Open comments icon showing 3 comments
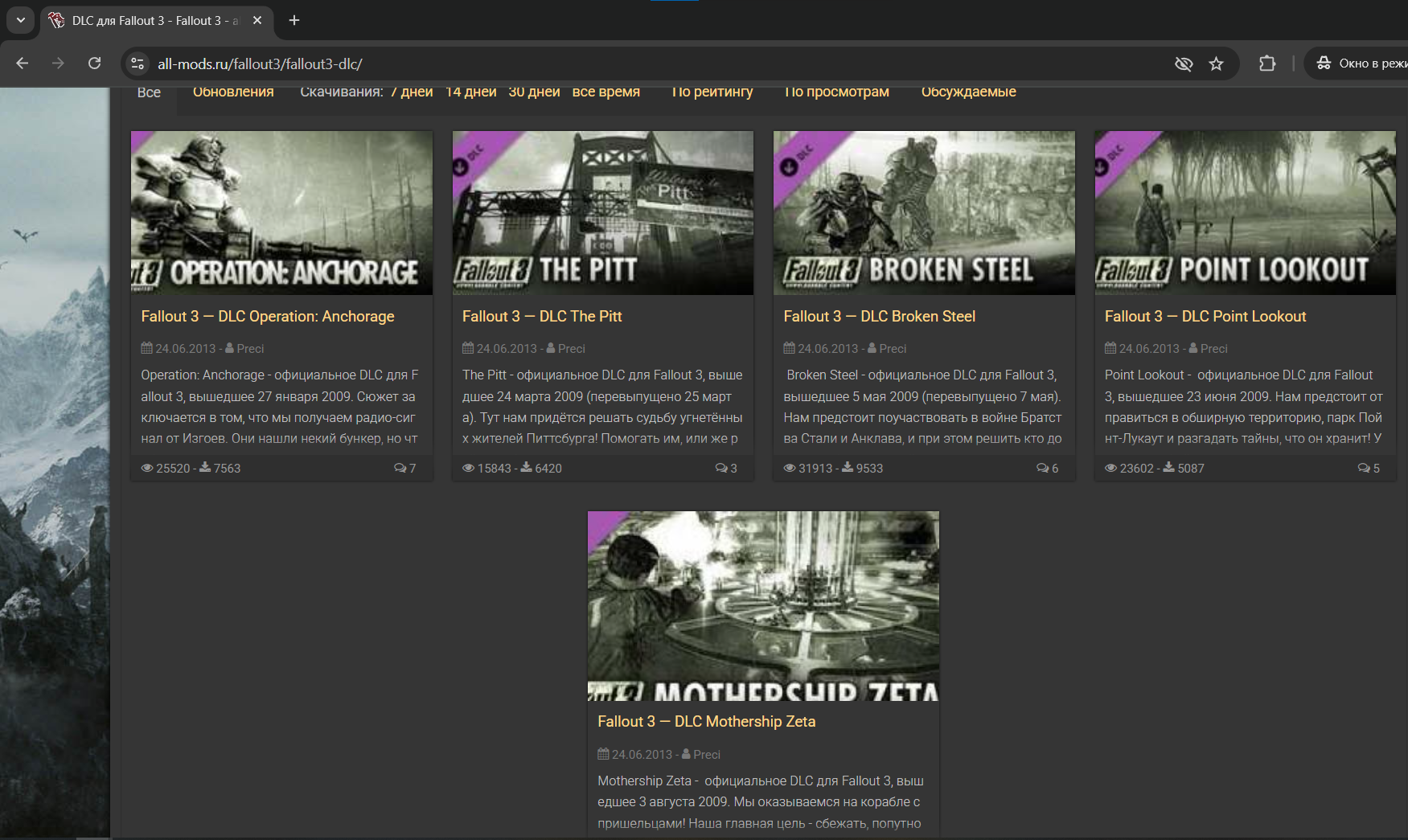The height and width of the screenshot is (840, 1408). pos(721,468)
